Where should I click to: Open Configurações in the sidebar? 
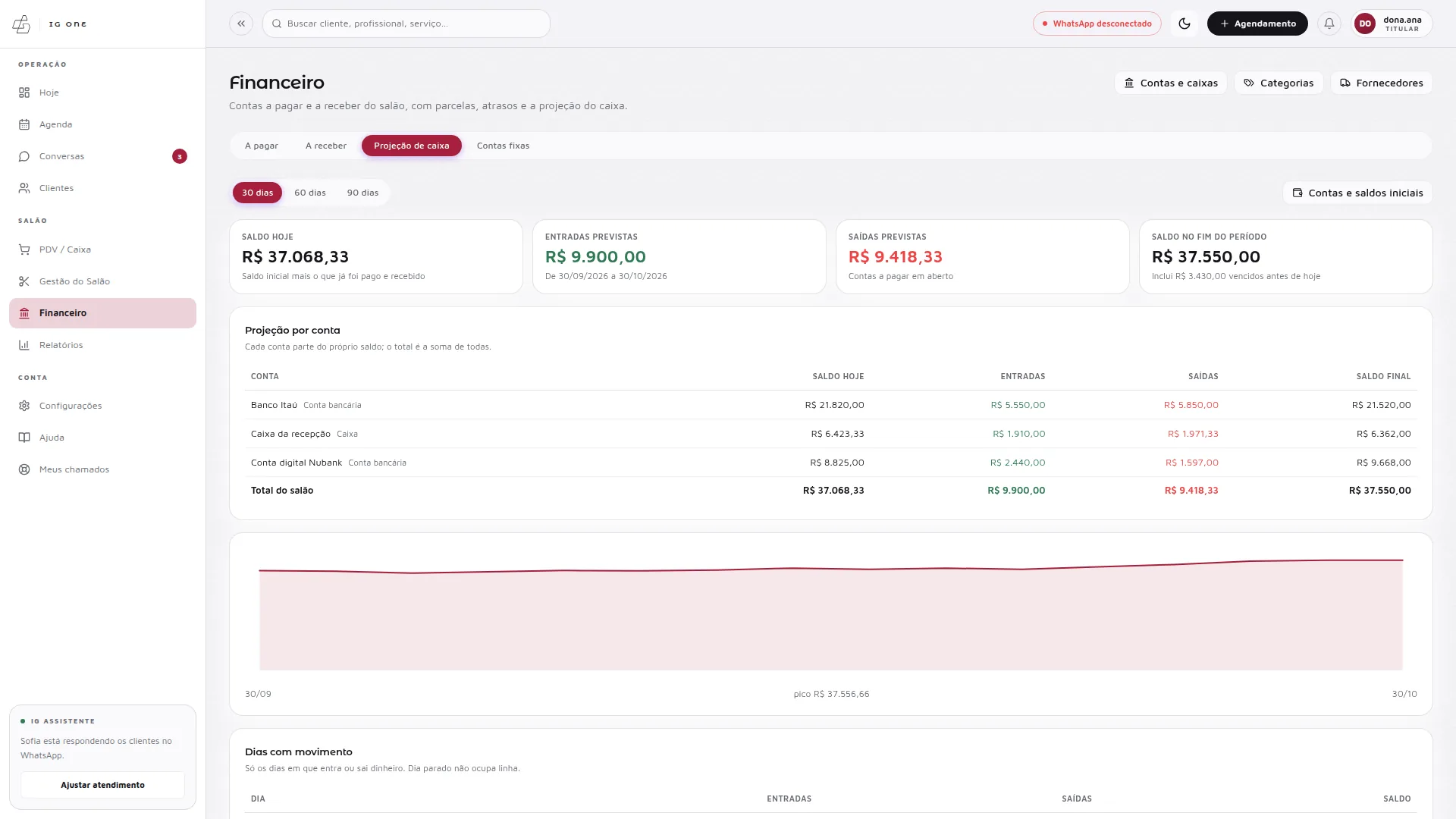coord(102,406)
